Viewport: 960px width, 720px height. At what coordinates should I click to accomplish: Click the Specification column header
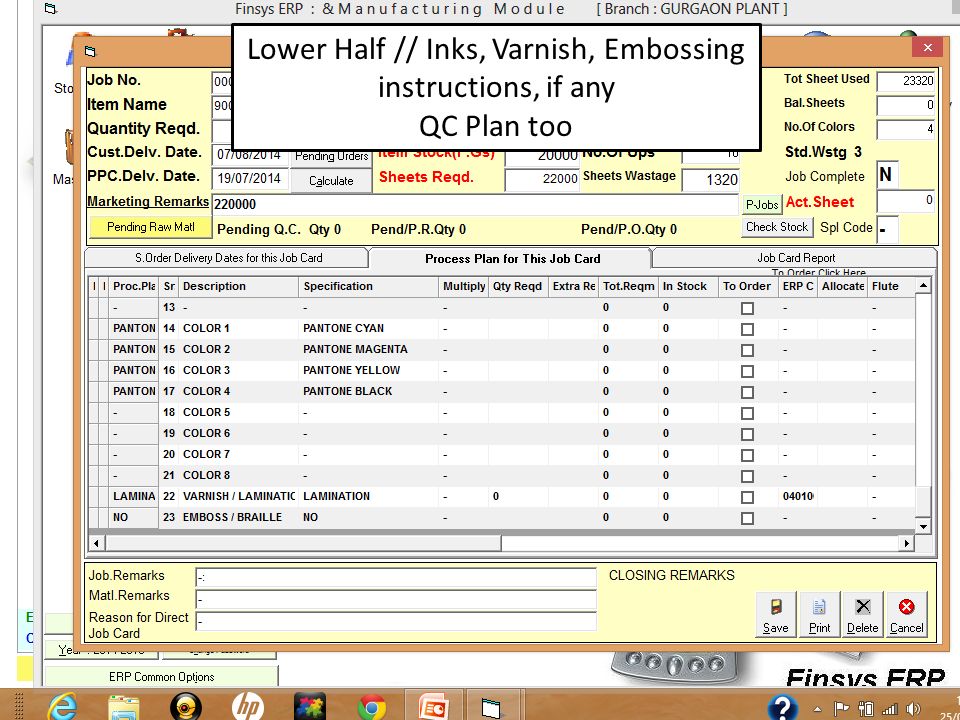pyautogui.click(x=369, y=287)
